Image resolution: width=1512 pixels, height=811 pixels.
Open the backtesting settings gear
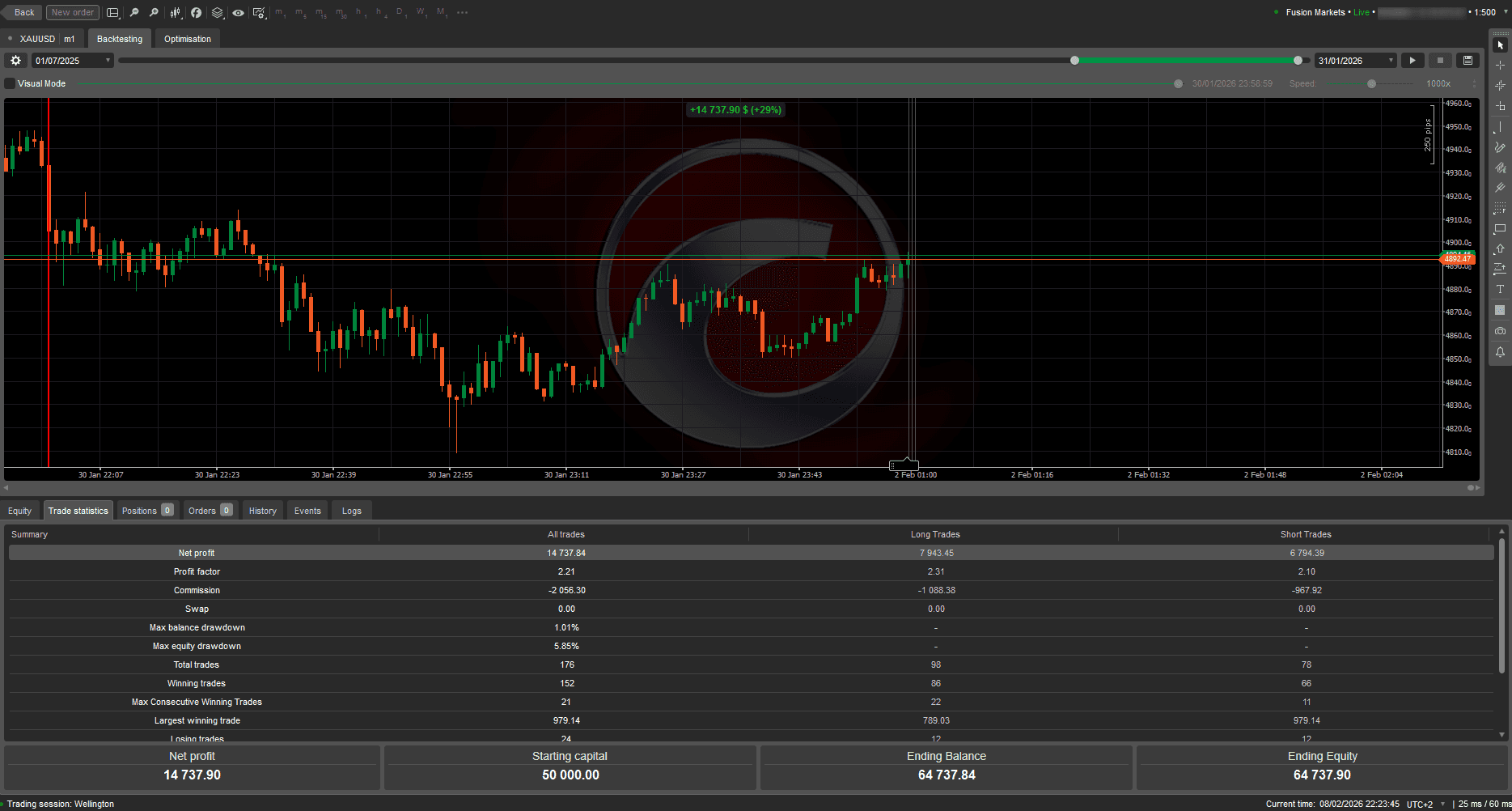point(15,60)
